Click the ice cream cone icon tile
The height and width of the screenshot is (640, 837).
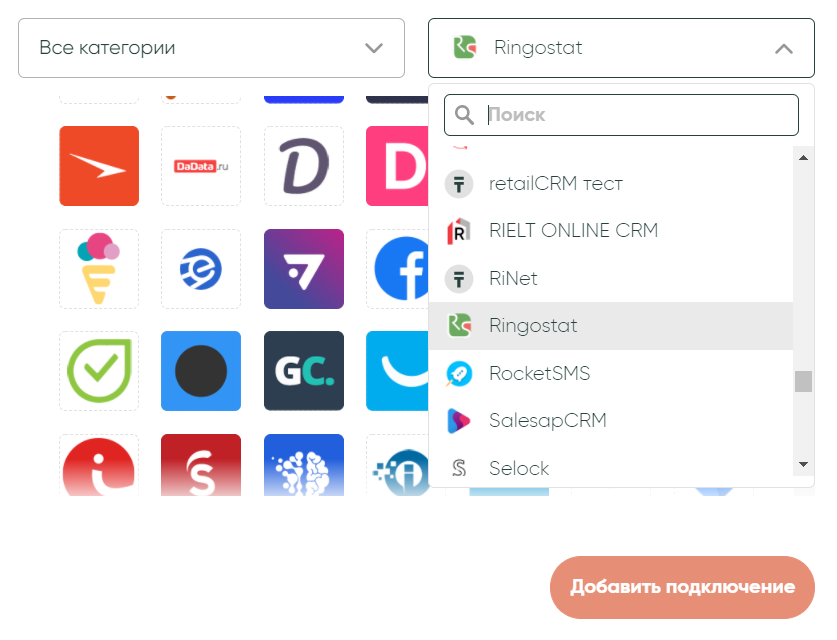coord(99,269)
